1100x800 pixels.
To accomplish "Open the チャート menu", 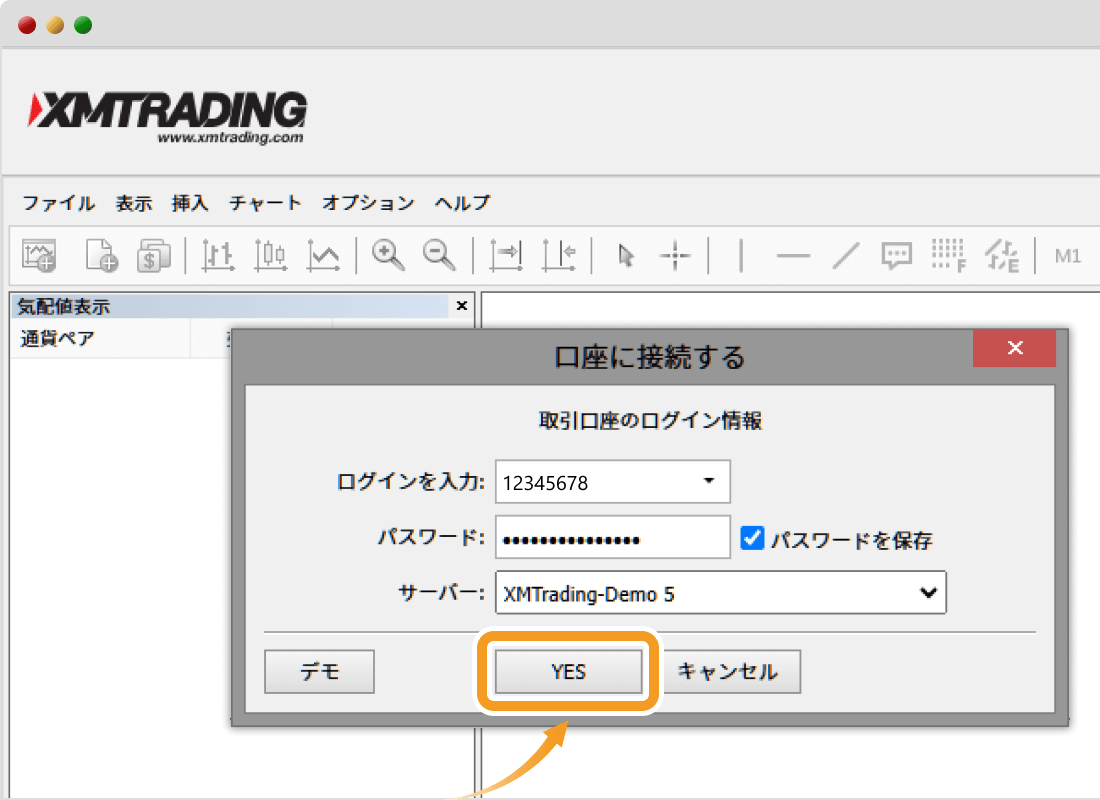I will (265, 203).
